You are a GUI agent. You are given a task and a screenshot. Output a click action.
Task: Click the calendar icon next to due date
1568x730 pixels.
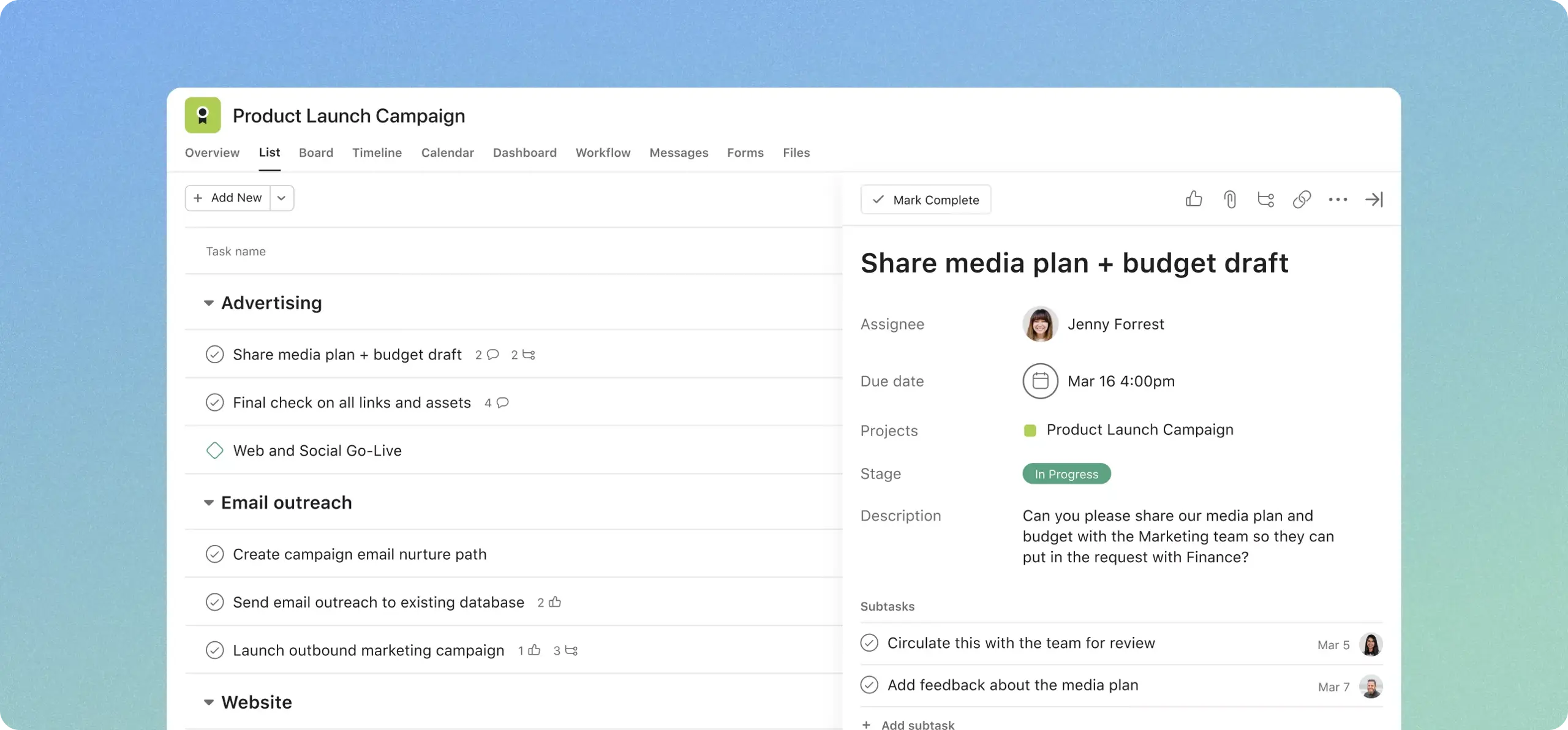1040,381
